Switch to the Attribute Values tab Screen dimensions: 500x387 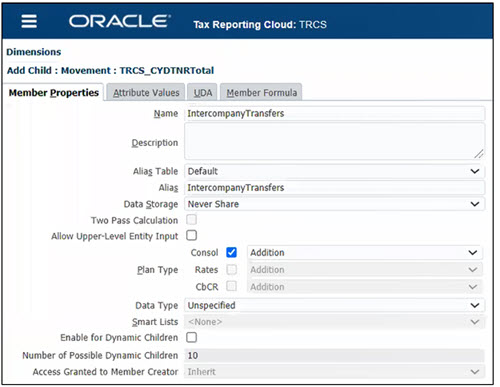tap(146, 93)
